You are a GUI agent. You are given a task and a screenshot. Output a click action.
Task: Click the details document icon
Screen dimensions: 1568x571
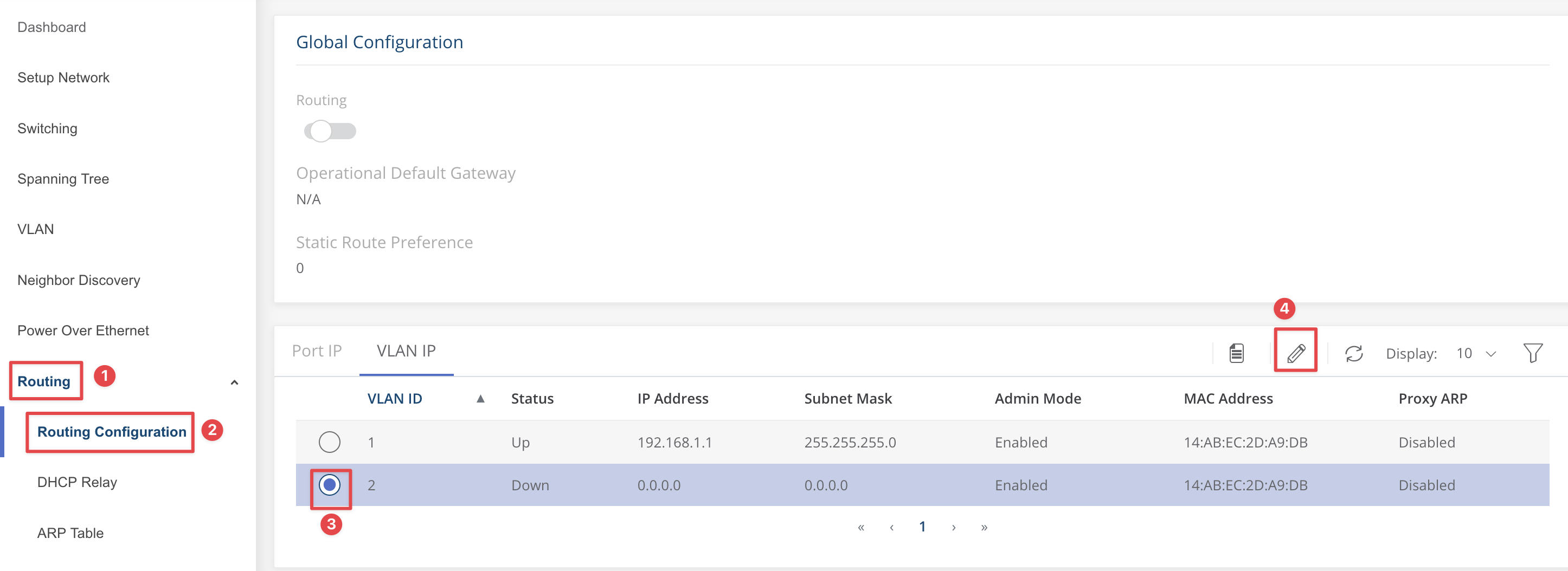coord(1236,353)
